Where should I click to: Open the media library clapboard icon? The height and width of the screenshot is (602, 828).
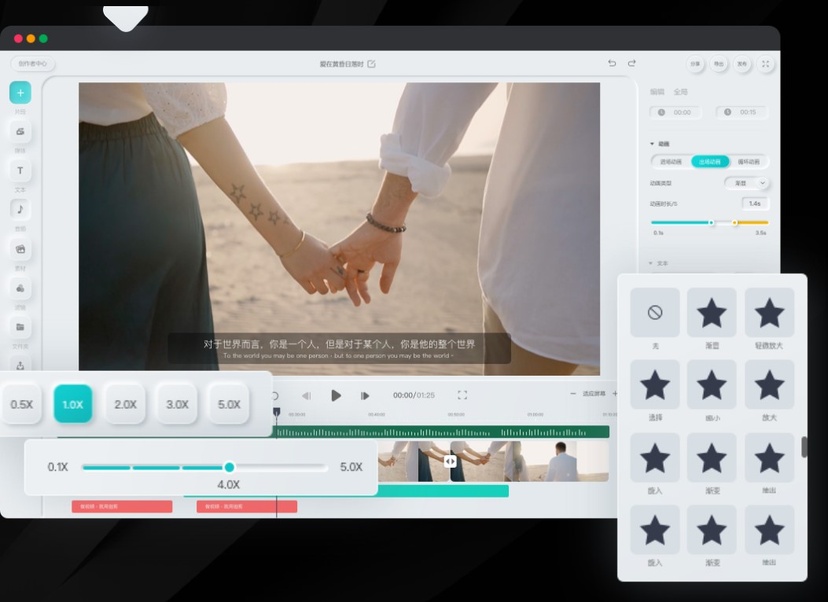20,249
